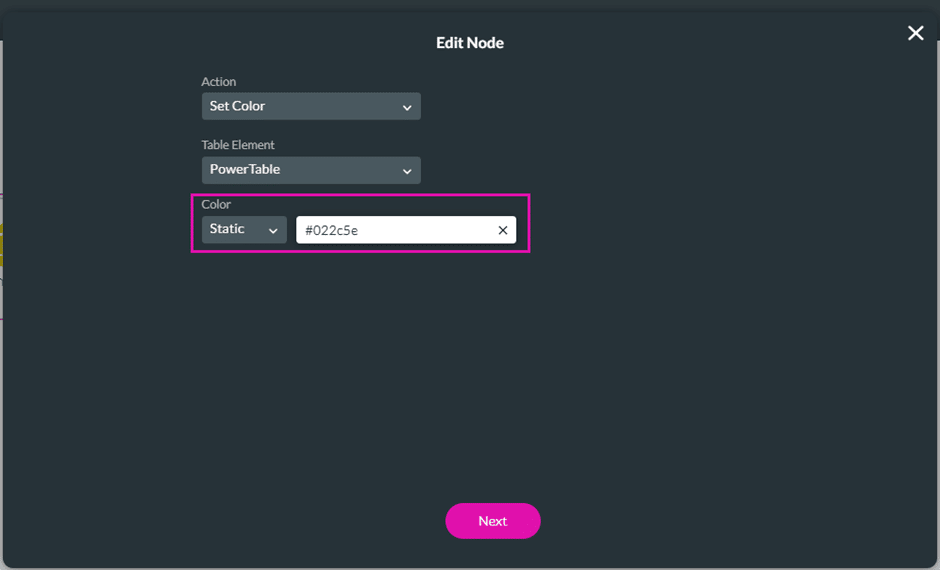Expand the Table Element PowerTable dropdown
The image size is (940, 570).
tap(311, 170)
